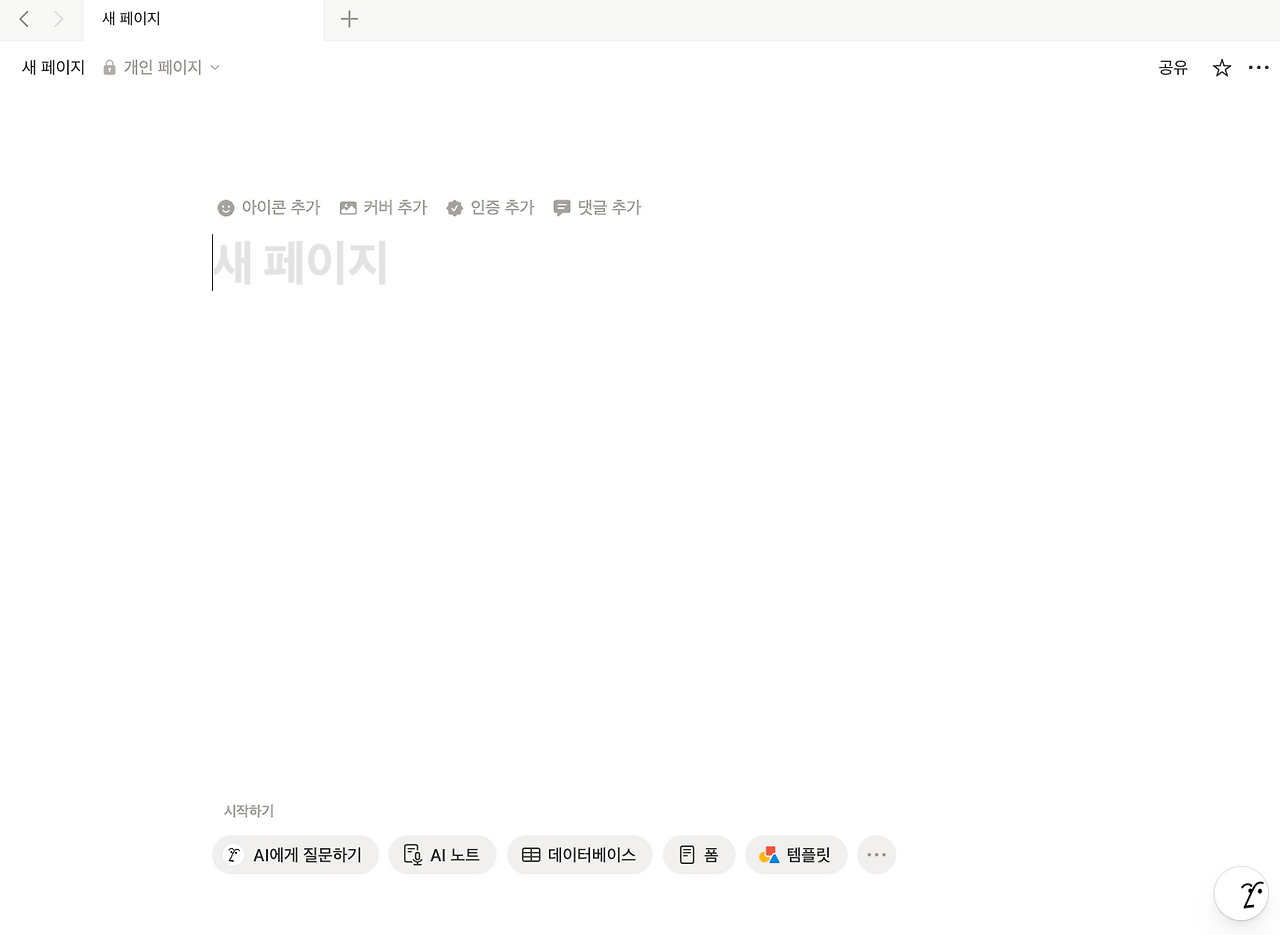
Task: Click the page title input field
Action: pyautogui.click(x=300, y=262)
